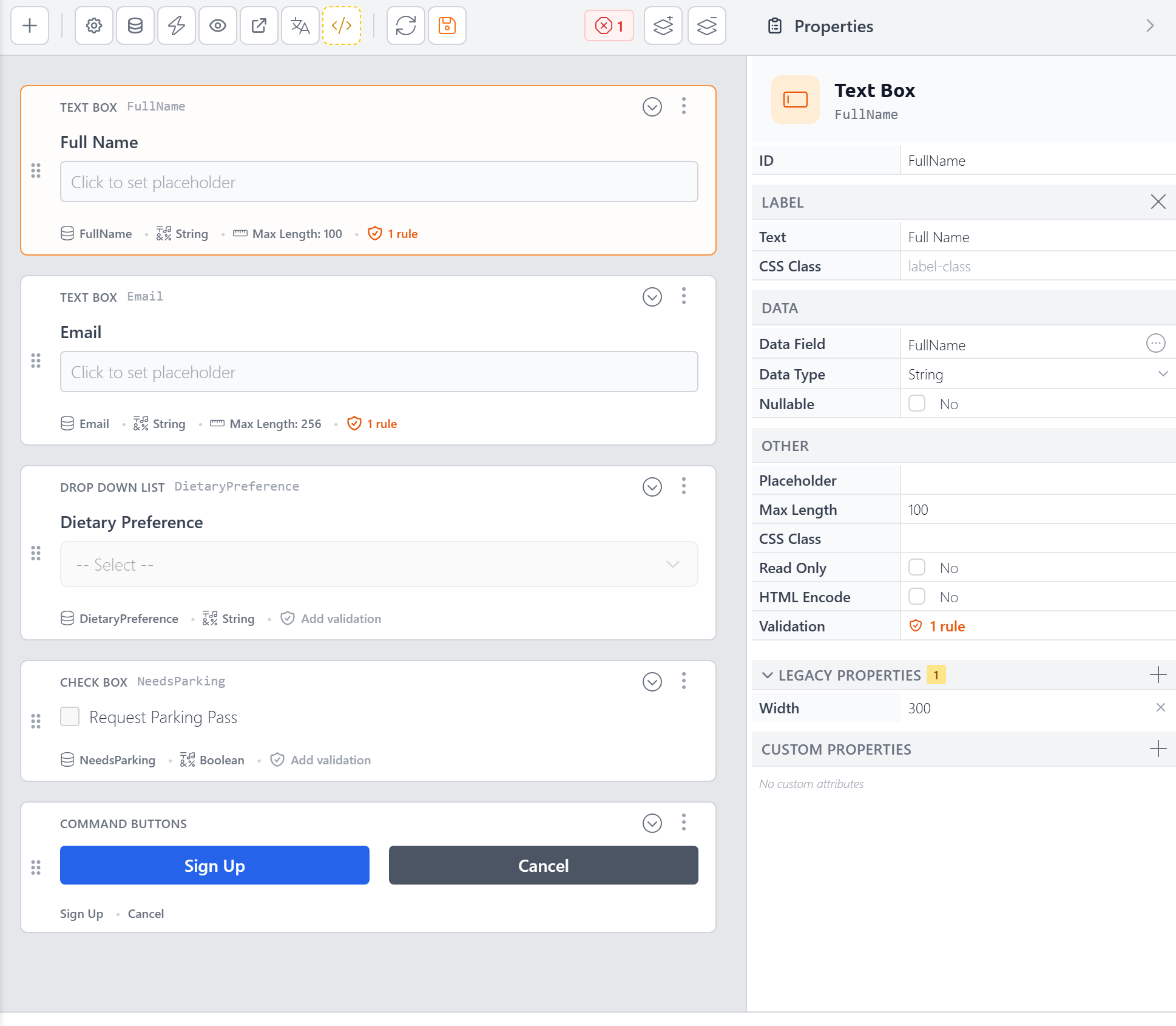
Task: Open the Validation 1 rule in Properties
Action: 937,626
